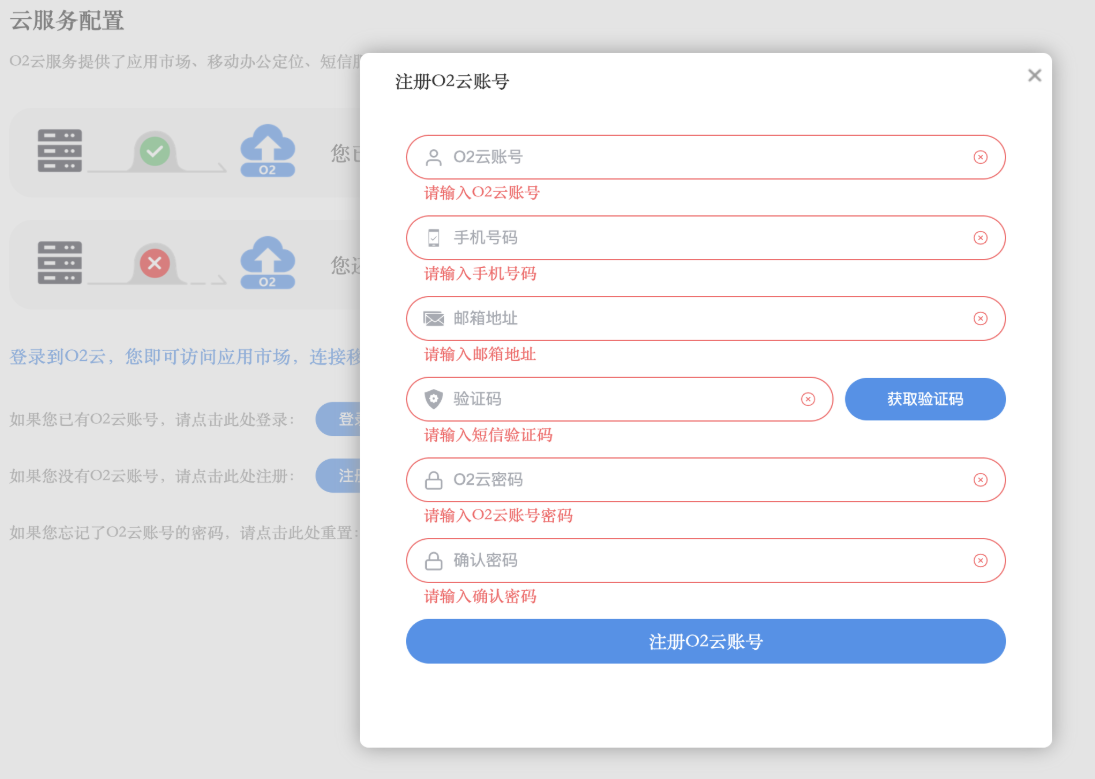Click the phone icon in mobile field
Image resolution: width=1095 pixels, height=779 pixels.
(x=433, y=238)
